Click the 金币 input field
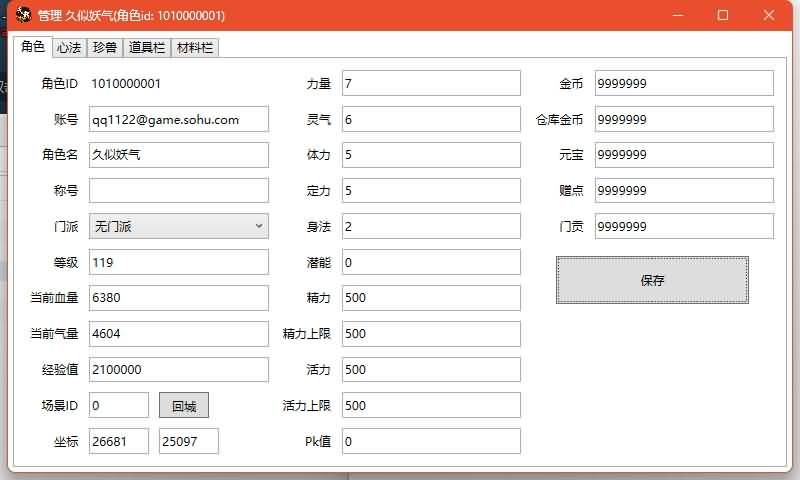 pyautogui.click(x=684, y=83)
